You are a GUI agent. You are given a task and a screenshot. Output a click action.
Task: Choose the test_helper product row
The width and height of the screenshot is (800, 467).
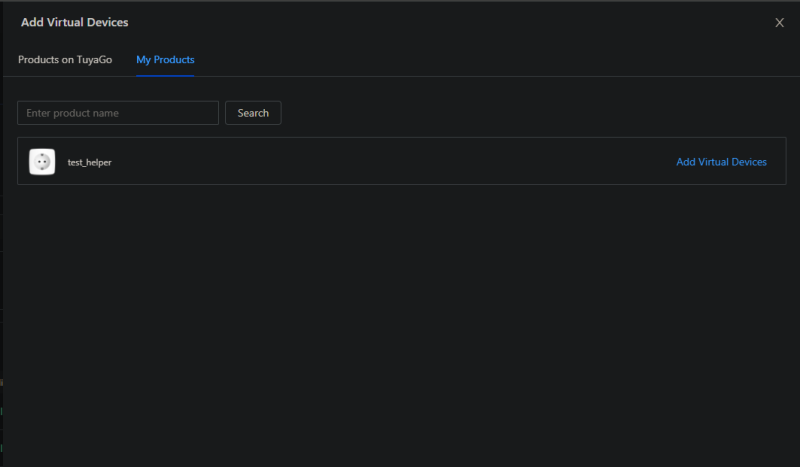[402, 161]
